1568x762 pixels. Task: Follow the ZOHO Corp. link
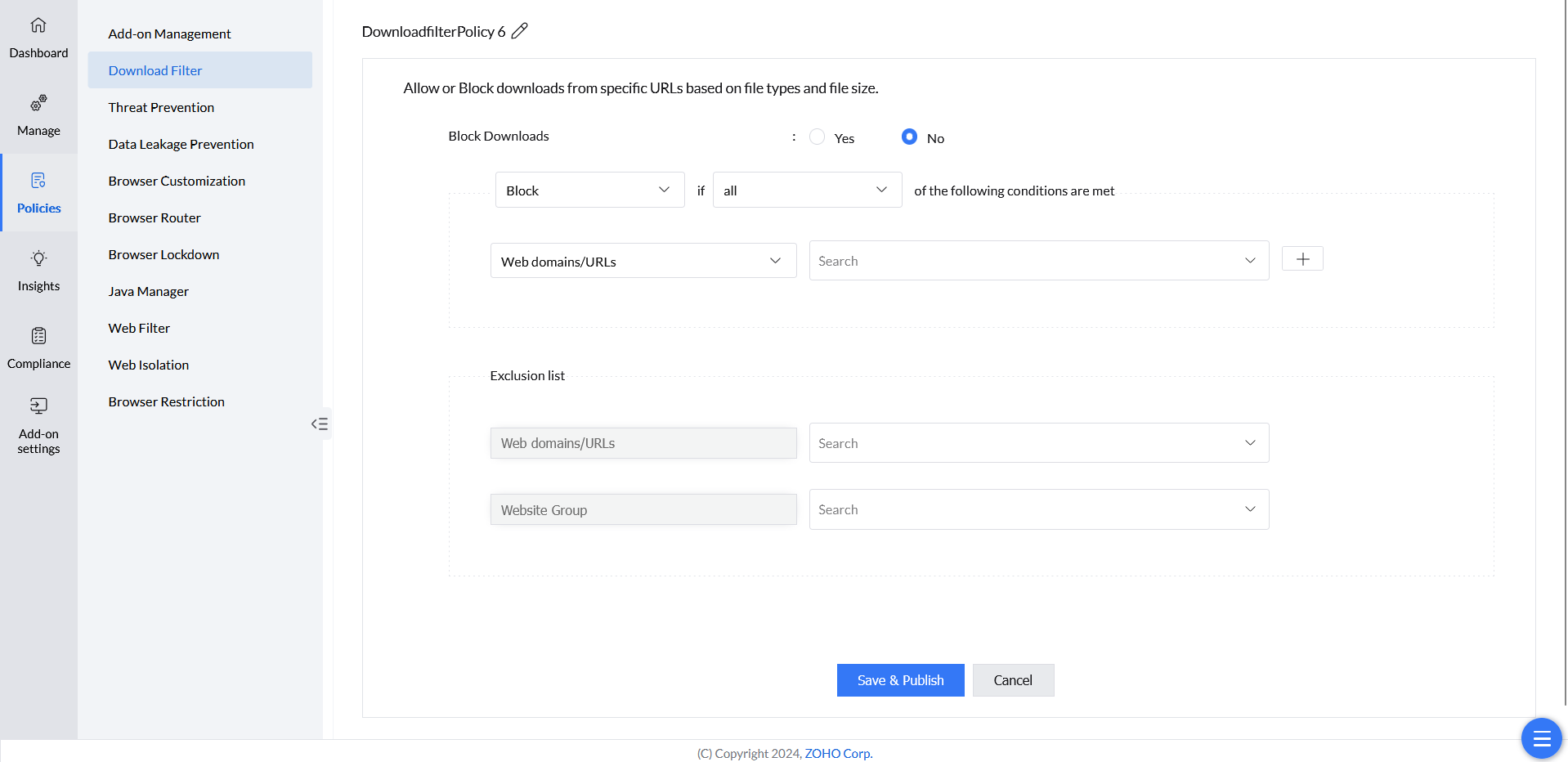tap(838, 753)
